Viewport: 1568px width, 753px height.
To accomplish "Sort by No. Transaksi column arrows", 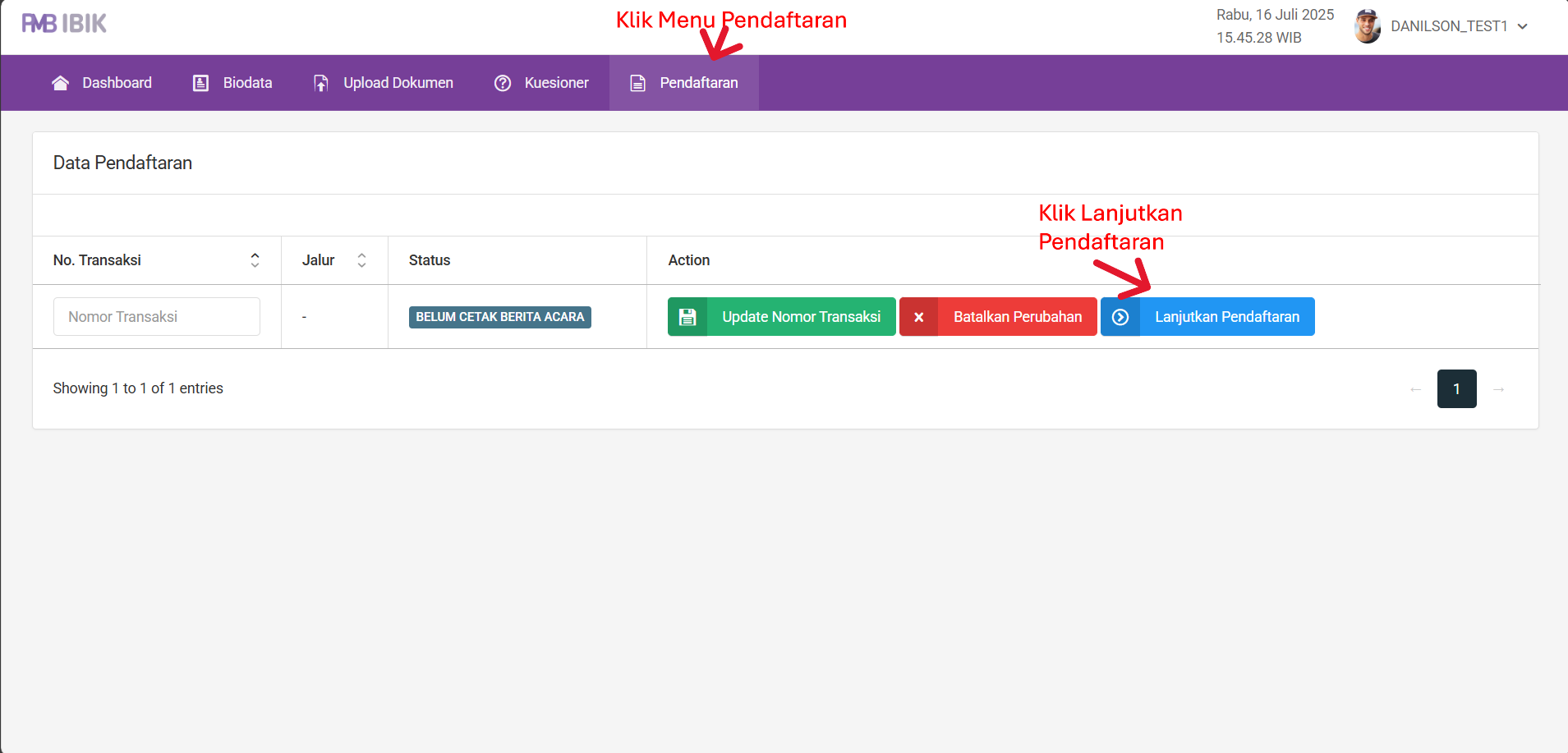I will (255, 260).
